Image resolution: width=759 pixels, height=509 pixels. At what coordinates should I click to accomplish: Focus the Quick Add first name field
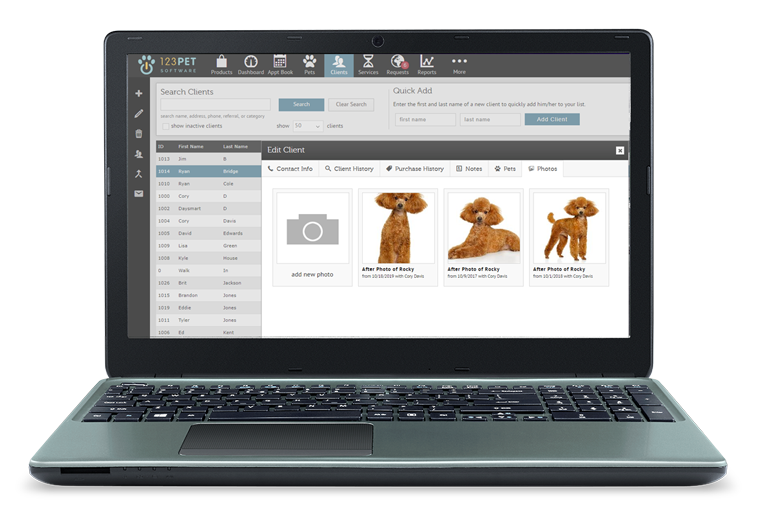point(425,119)
